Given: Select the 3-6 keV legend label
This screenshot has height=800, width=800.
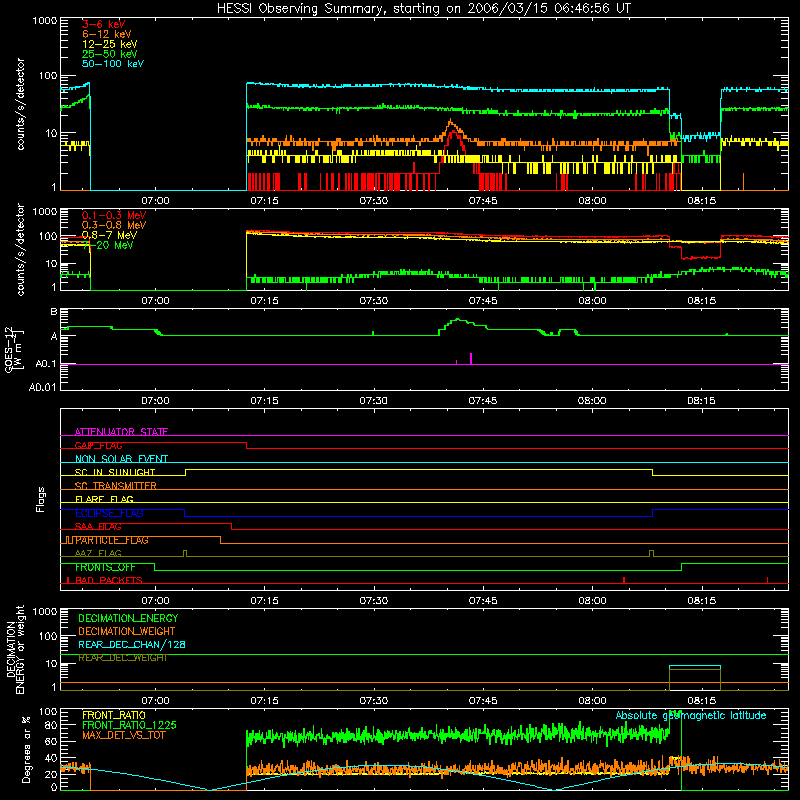Looking at the screenshot, I should [x=104, y=24].
